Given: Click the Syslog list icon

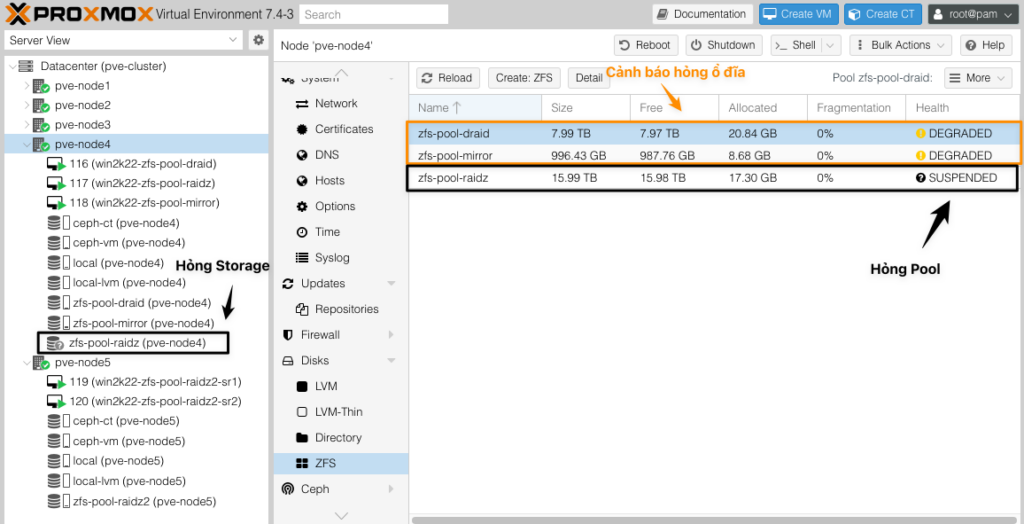Looking at the screenshot, I should coord(302,257).
